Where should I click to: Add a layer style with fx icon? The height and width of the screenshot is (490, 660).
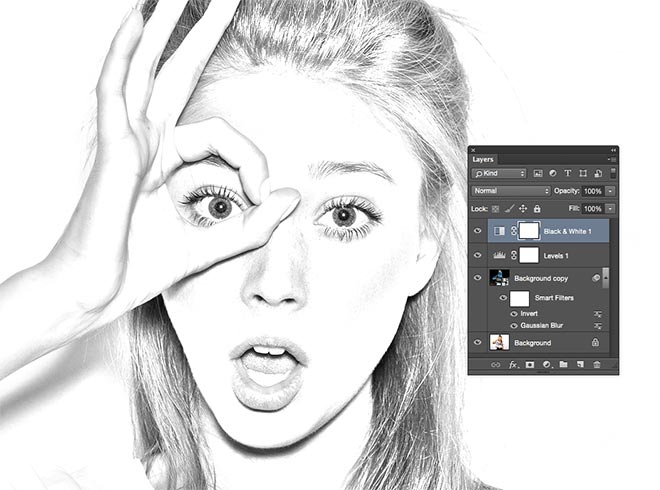pyautogui.click(x=513, y=365)
